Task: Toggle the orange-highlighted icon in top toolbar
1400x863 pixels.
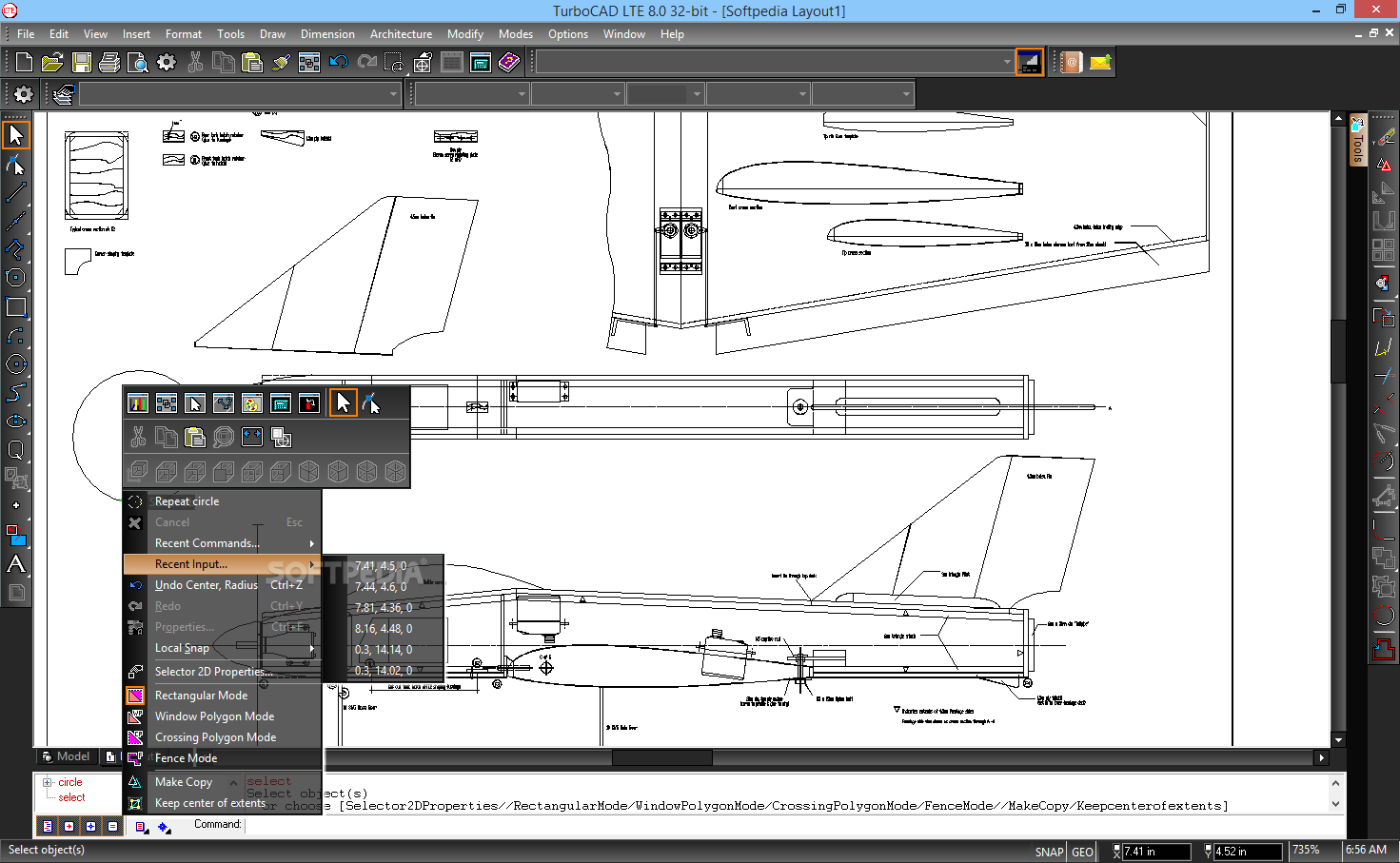Action: pos(1029,63)
